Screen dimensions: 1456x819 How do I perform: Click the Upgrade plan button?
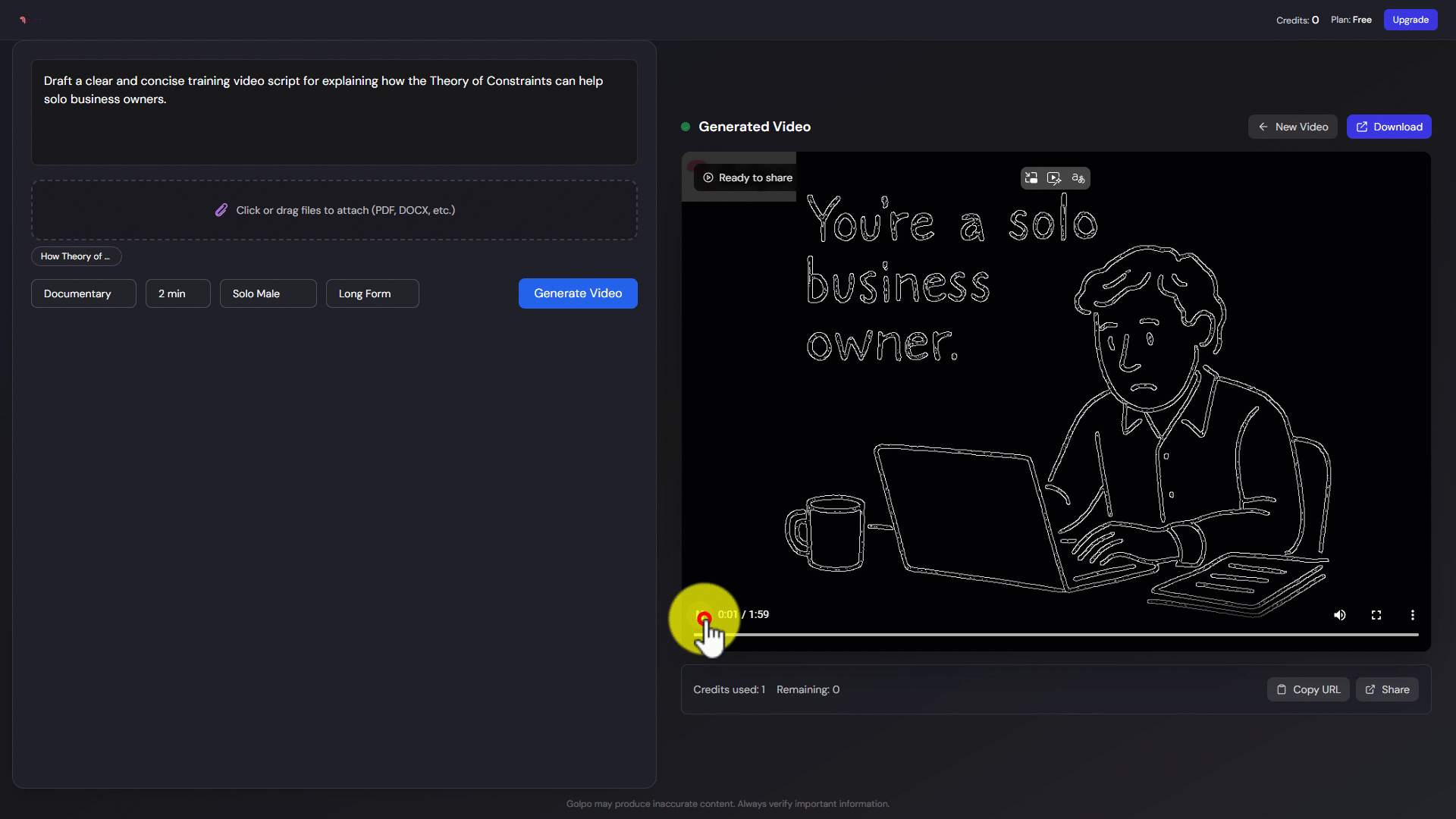tap(1410, 20)
